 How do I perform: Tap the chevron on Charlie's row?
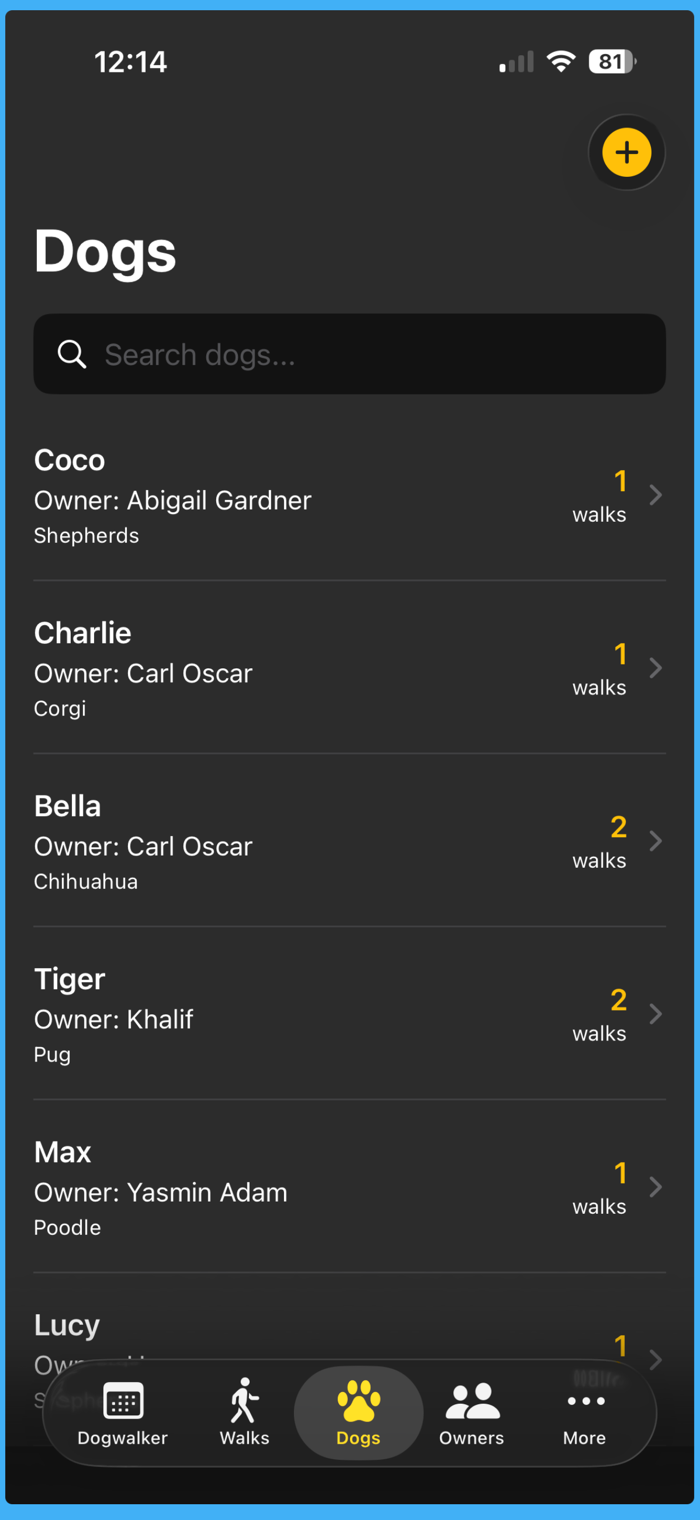[656, 668]
